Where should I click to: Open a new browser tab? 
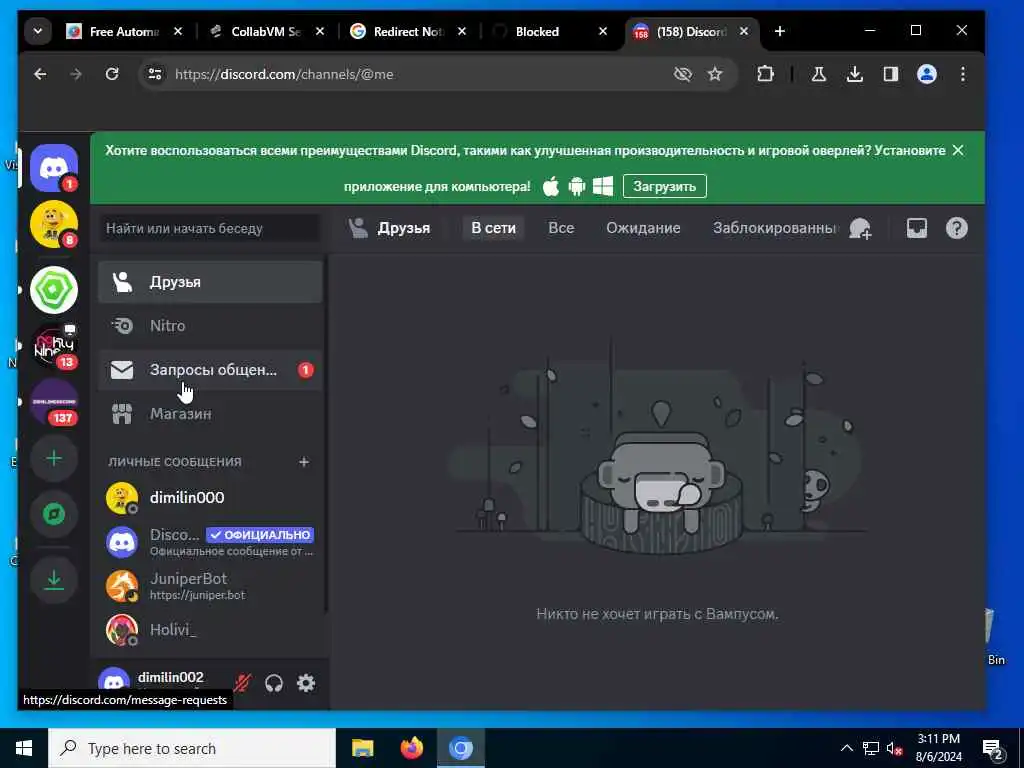click(779, 31)
